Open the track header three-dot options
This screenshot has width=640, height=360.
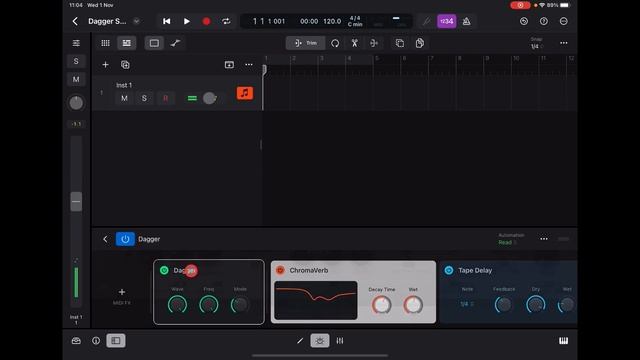click(x=249, y=64)
